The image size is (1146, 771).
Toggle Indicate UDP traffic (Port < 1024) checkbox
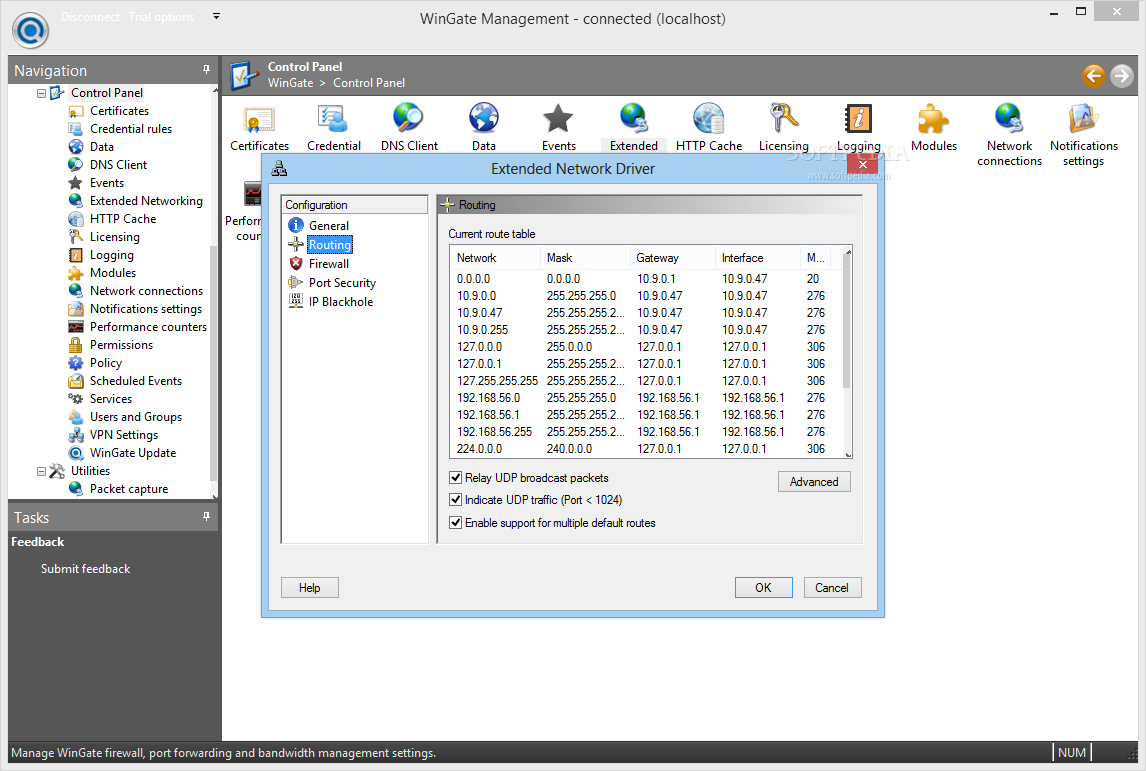(455, 500)
